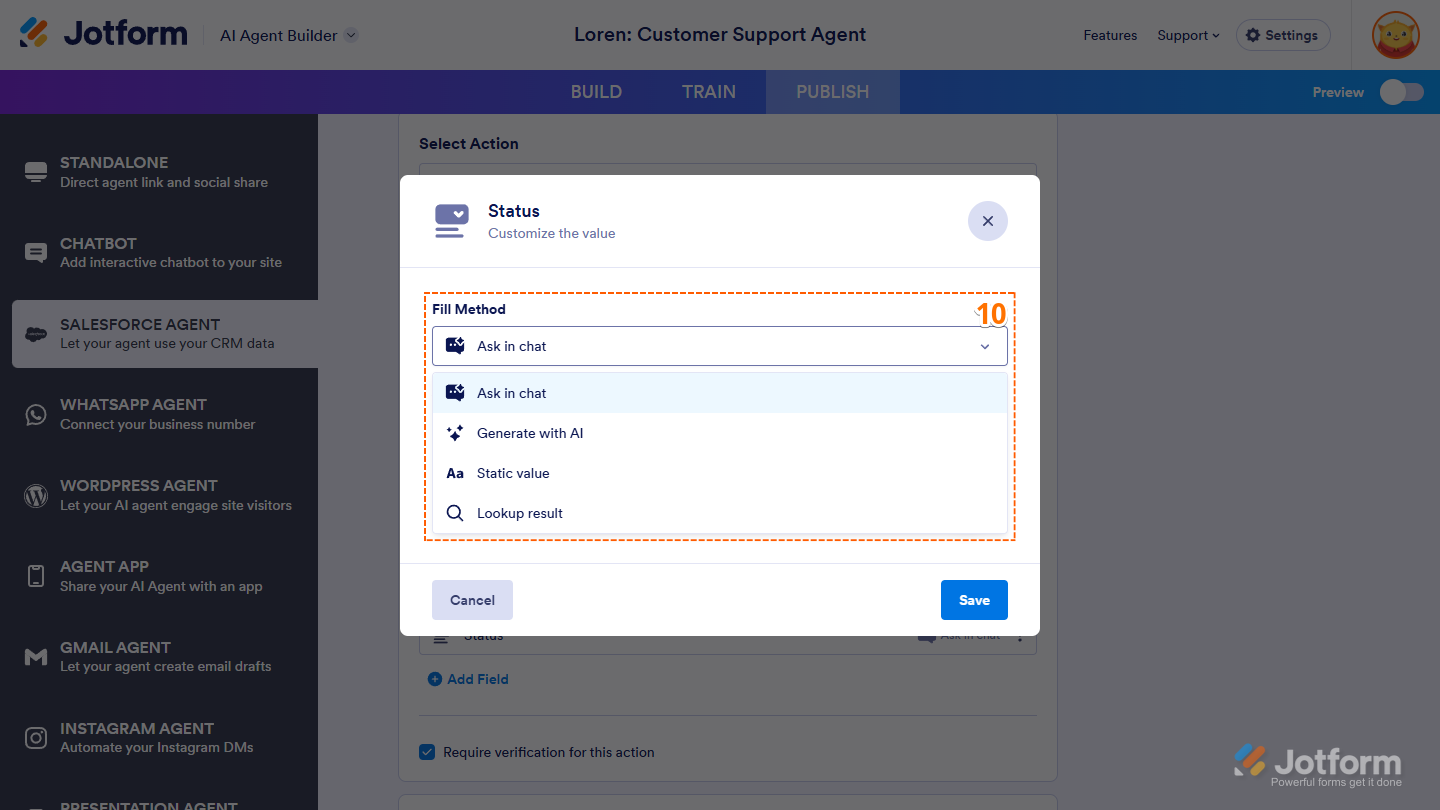Open the Chatbot publishing channel

click(36, 253)
